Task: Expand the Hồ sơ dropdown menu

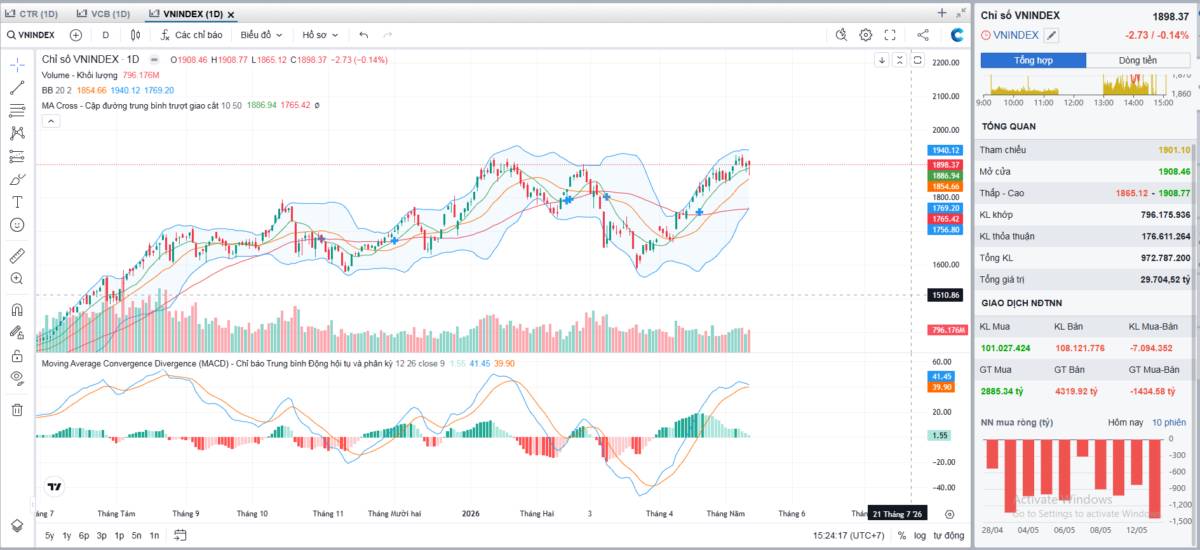Action: (x=321, y=35)
